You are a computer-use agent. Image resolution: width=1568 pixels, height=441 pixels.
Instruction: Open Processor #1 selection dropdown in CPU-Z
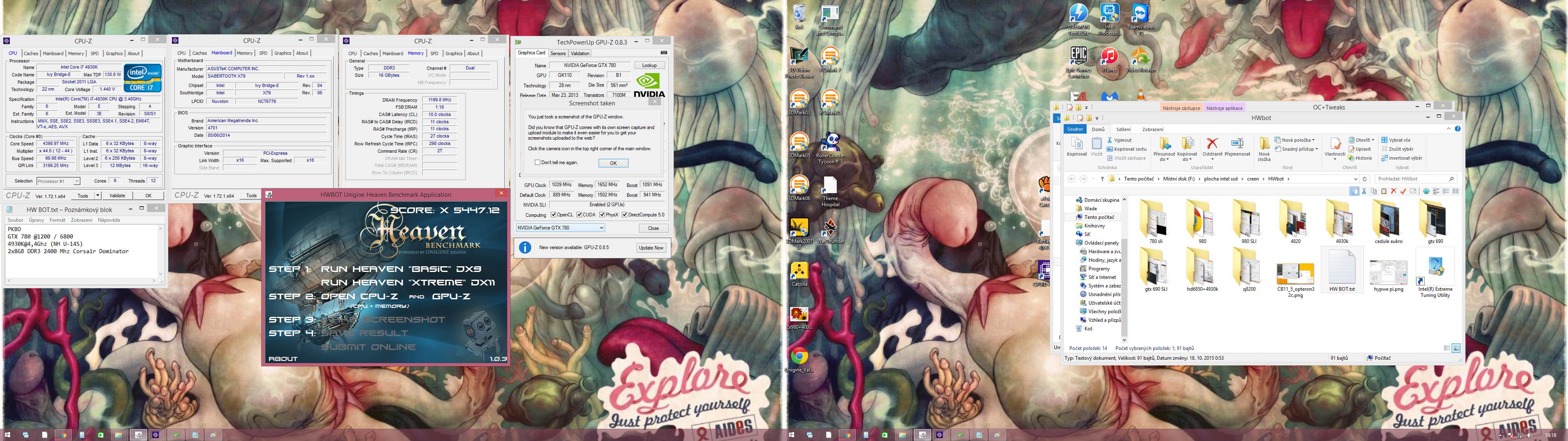pos(58,181)
